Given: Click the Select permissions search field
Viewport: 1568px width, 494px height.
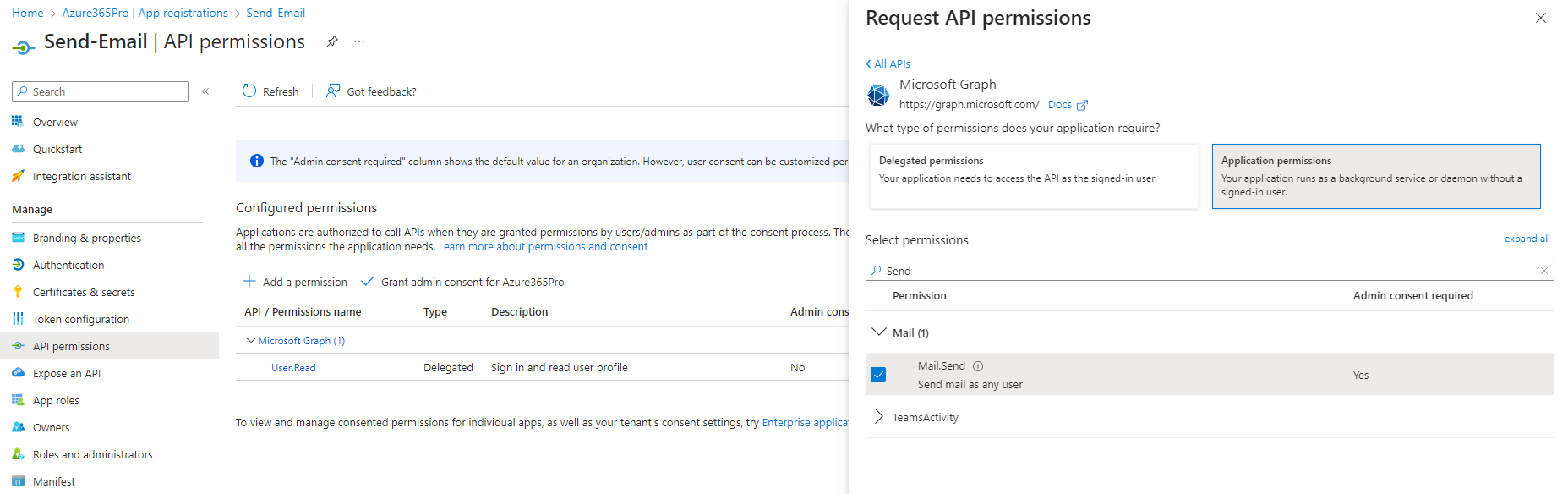Looking at the screenshot, I should pyautogui.click(x=1210, y=271).
